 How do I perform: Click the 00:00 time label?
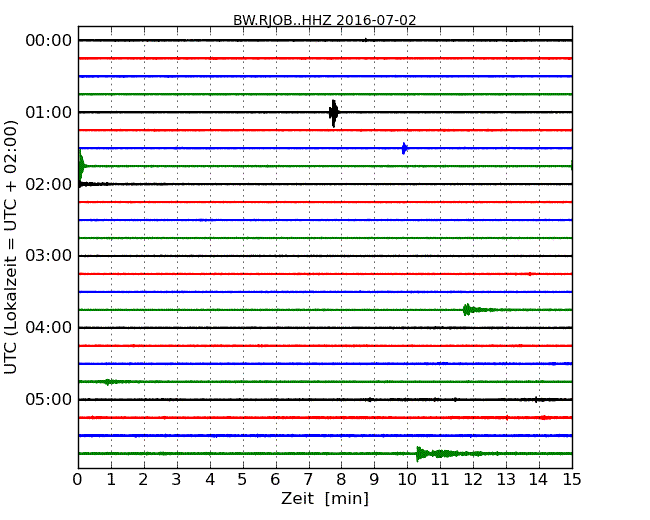[x=49, y=41]
